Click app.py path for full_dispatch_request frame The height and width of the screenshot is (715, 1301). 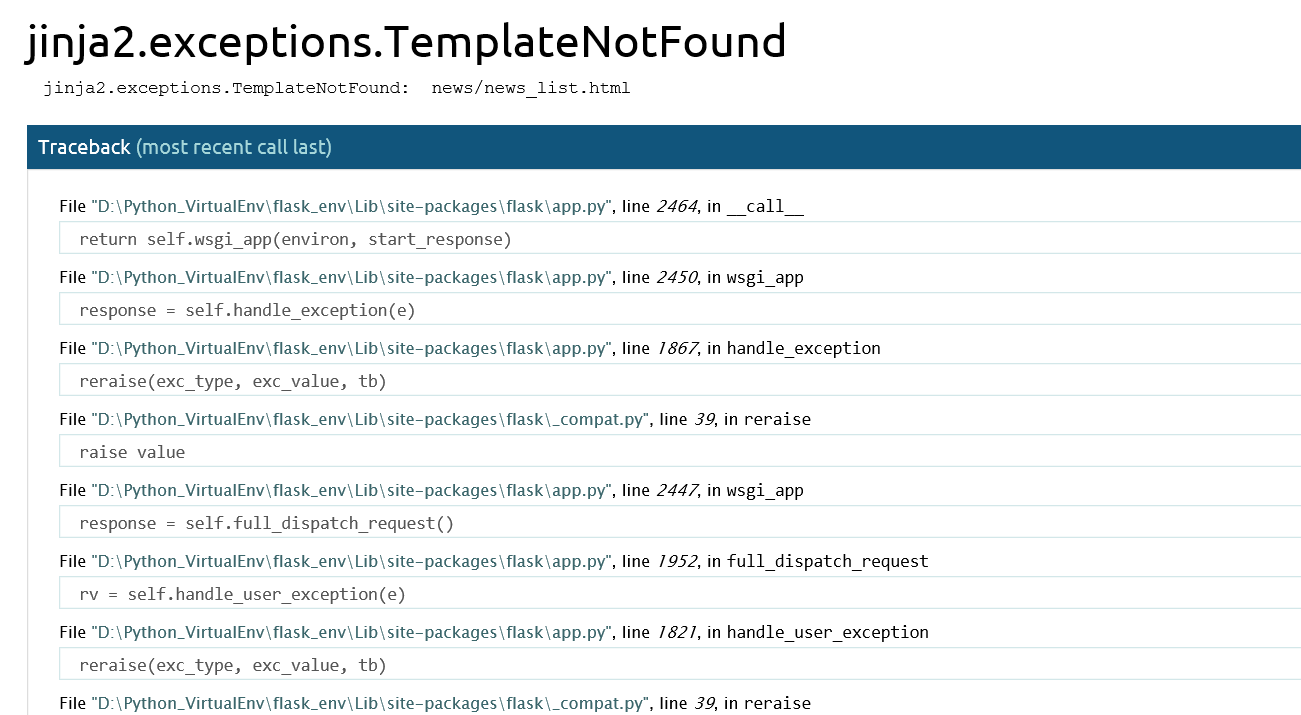[350, 562]
